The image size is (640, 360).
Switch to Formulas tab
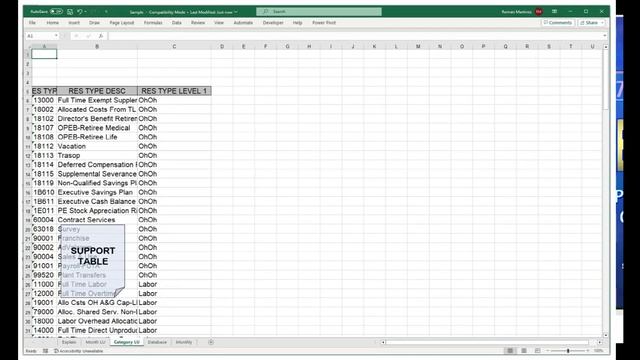point(153,23)
